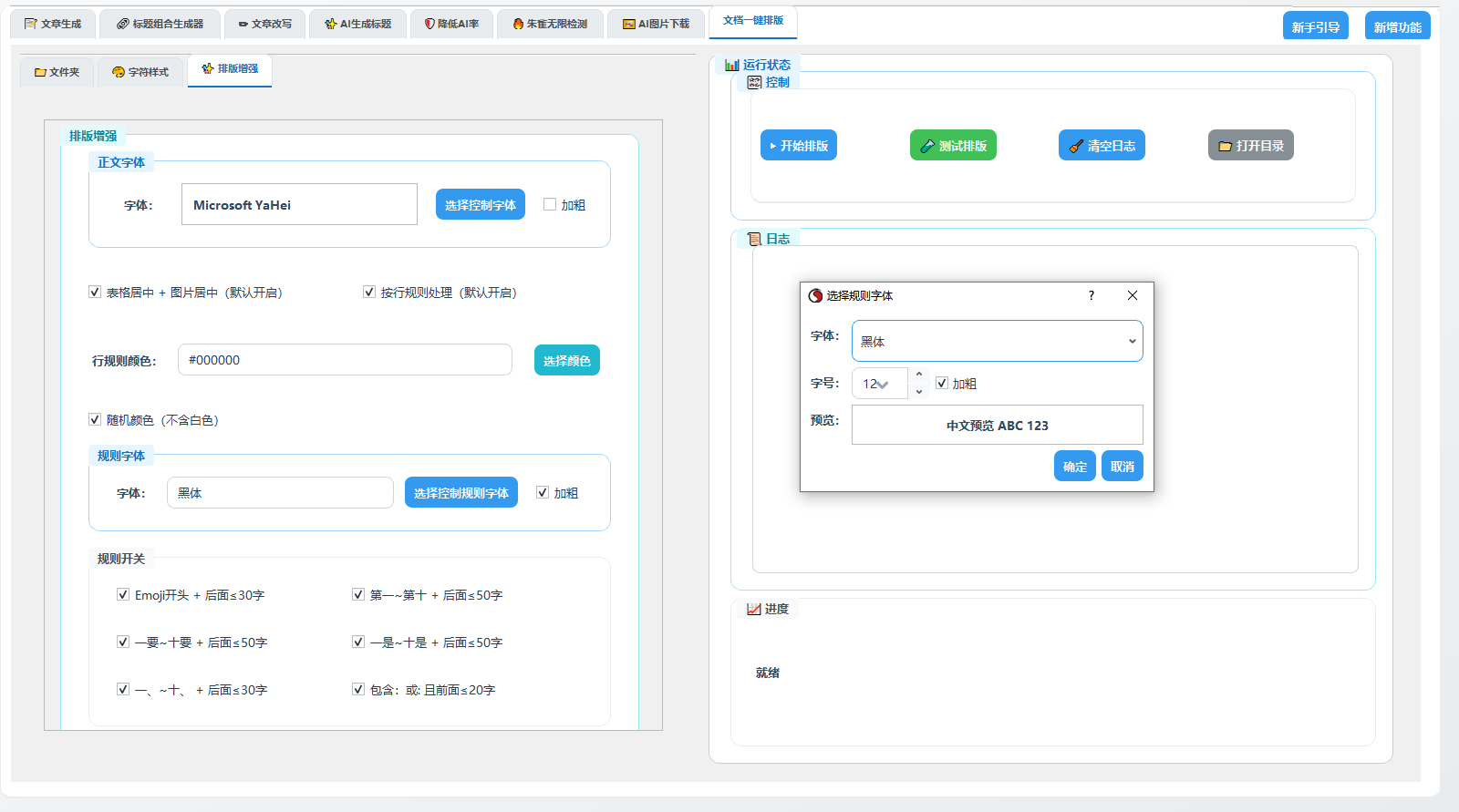
Task: Enable 加粗 checkbox for 正文字体
Action: [x=550, y=205]
